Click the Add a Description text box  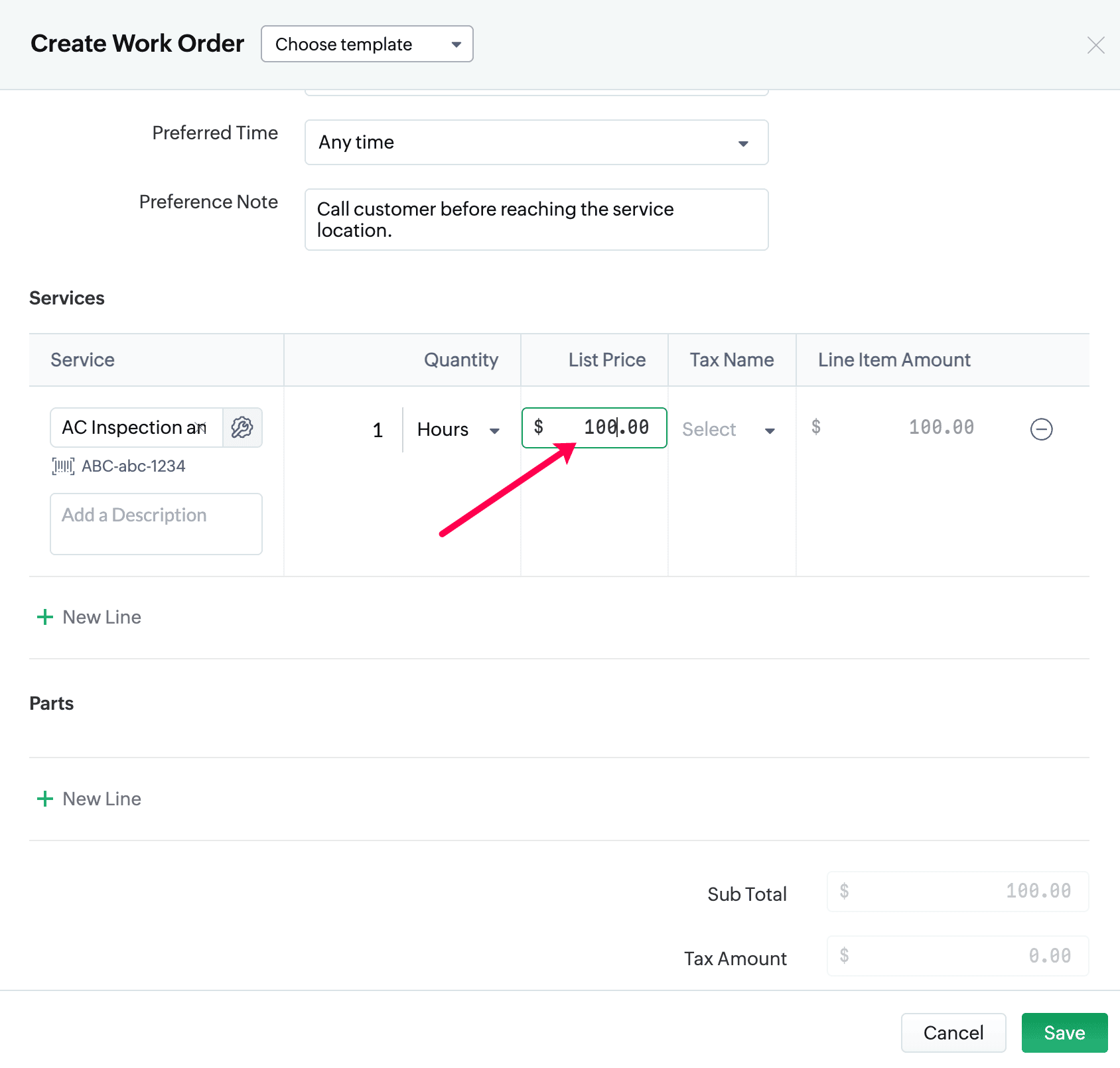156,524
